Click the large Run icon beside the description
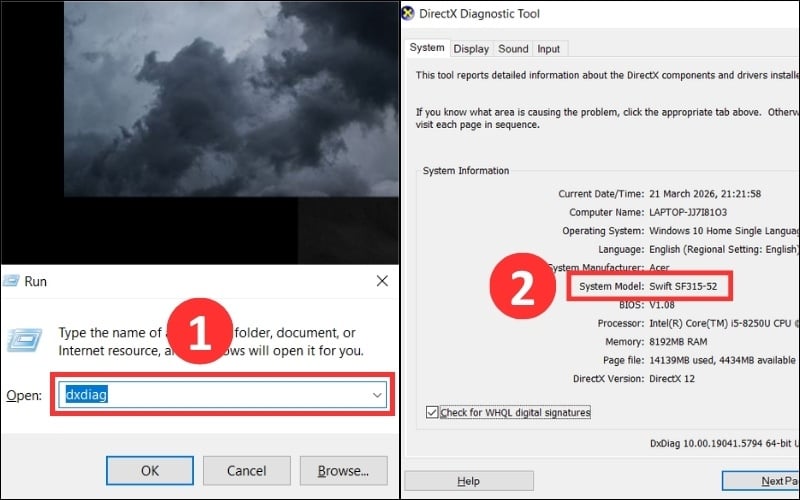This screenshot has height=500, width=800. 24,341
